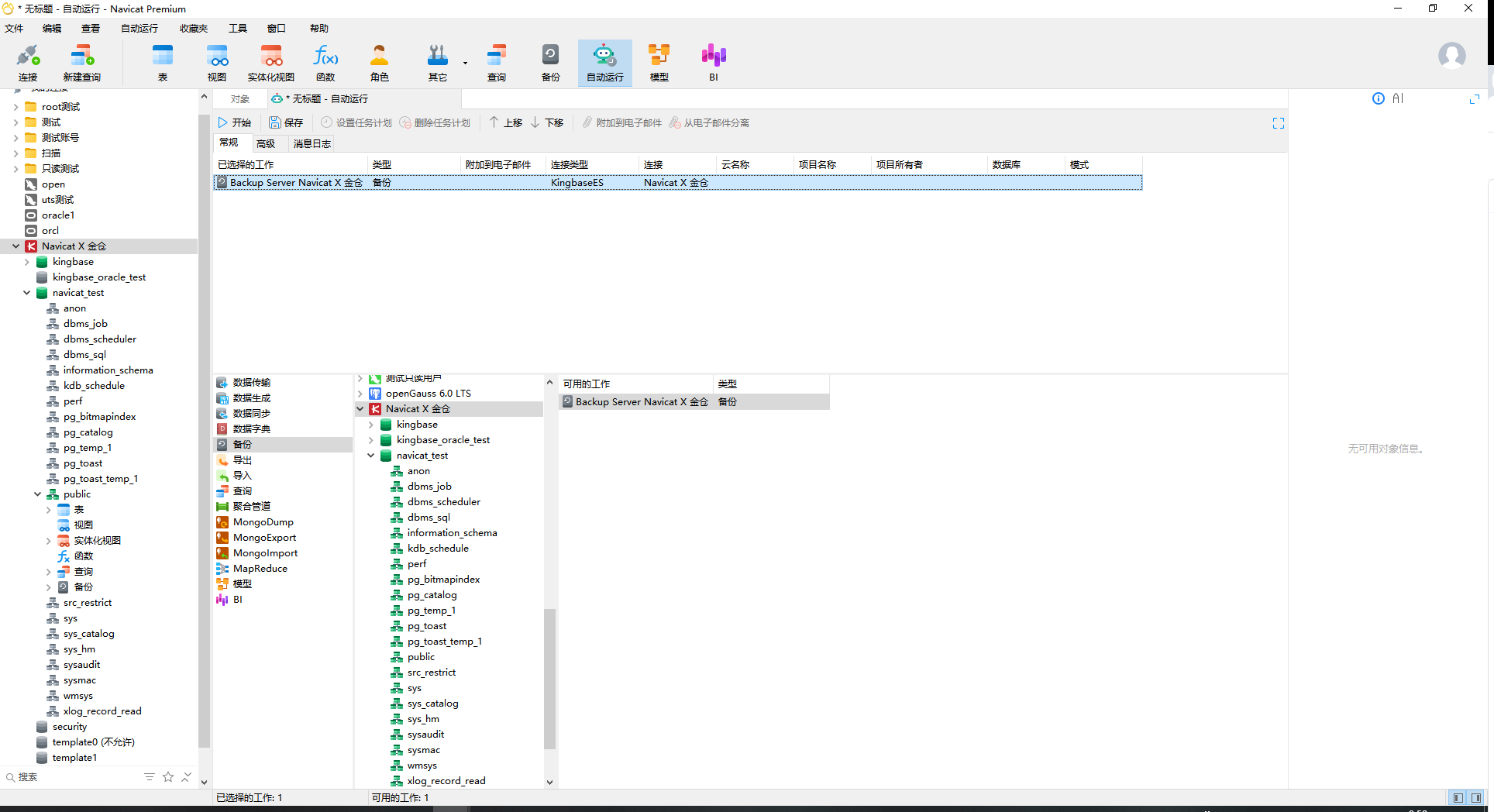Click the star favorites icon beside search

point(168,777)
